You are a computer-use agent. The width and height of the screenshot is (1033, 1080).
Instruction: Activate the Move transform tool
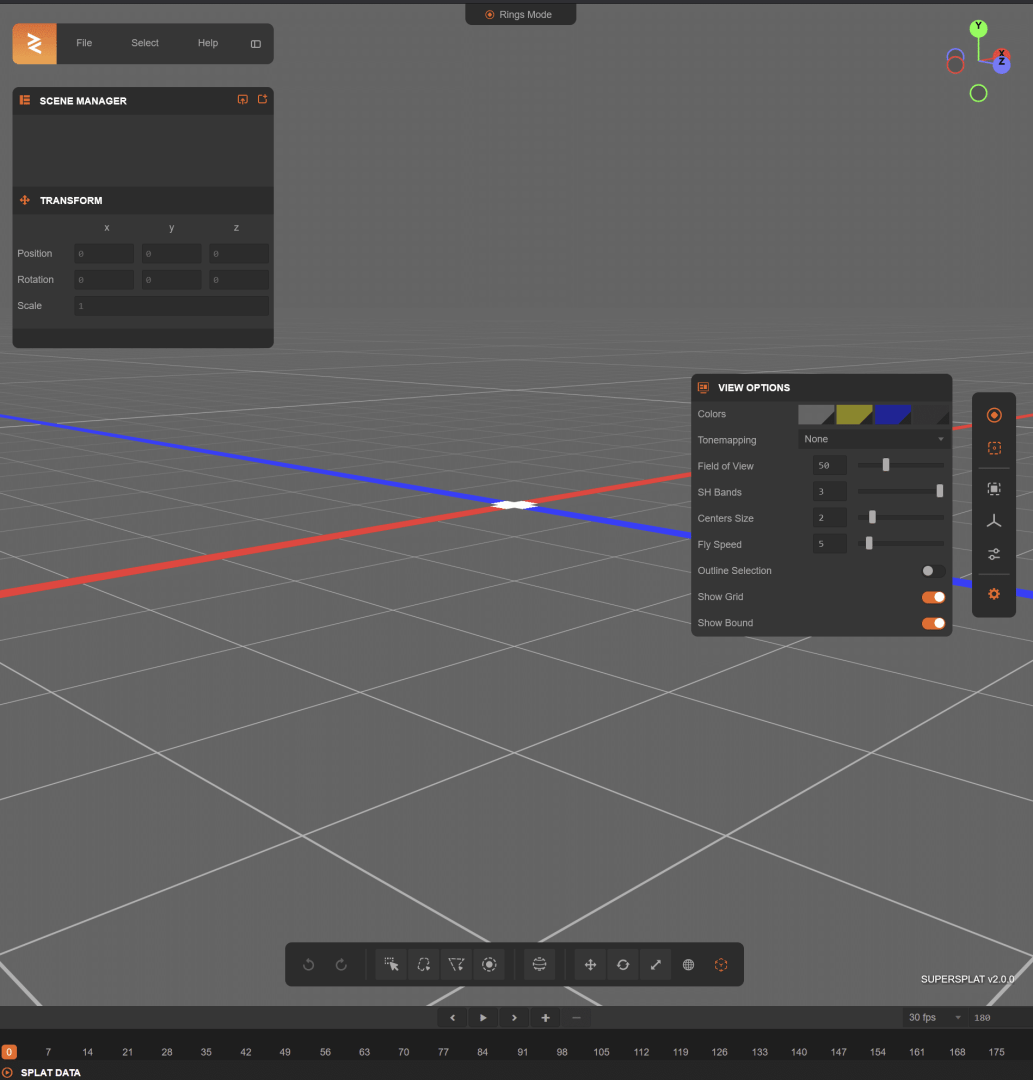pyautogui.click(x=590, y=964)
